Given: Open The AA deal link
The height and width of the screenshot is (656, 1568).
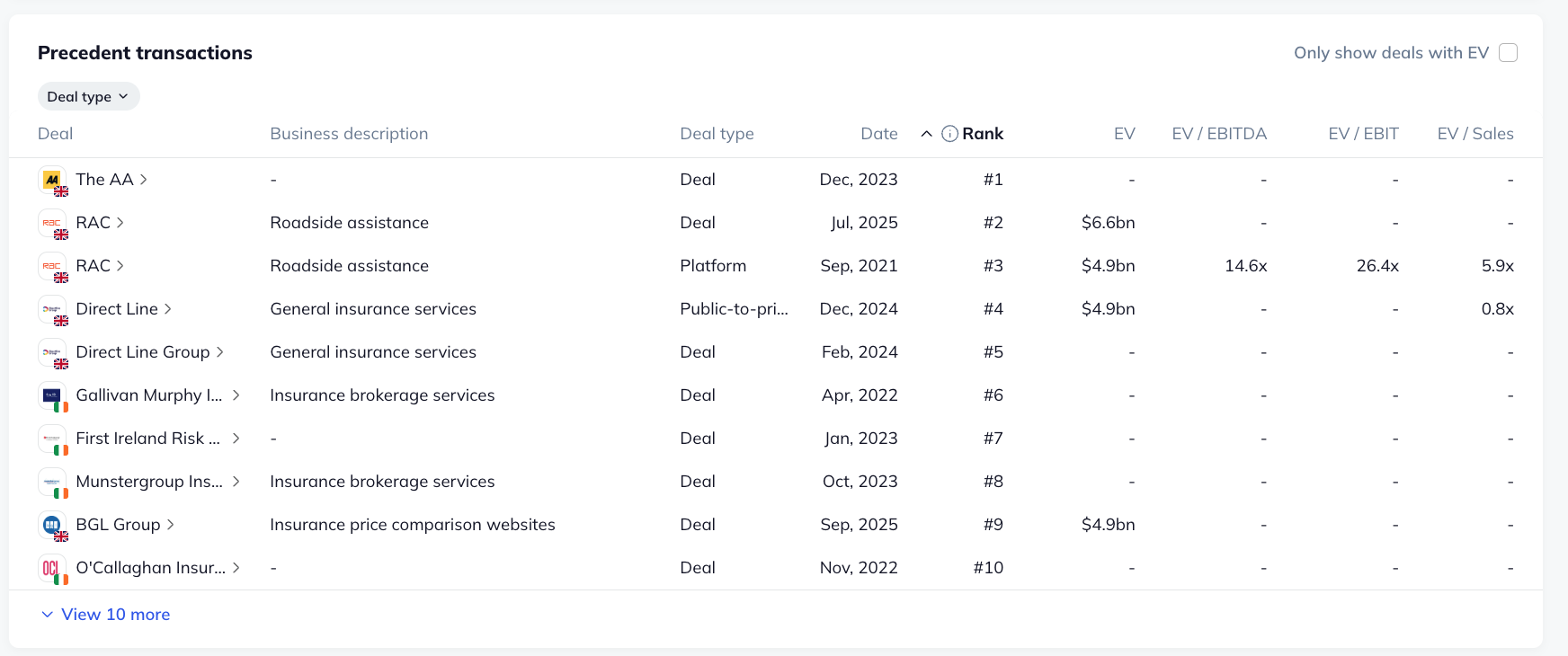Looking at the screenshot, I should (x=104, y=180).
